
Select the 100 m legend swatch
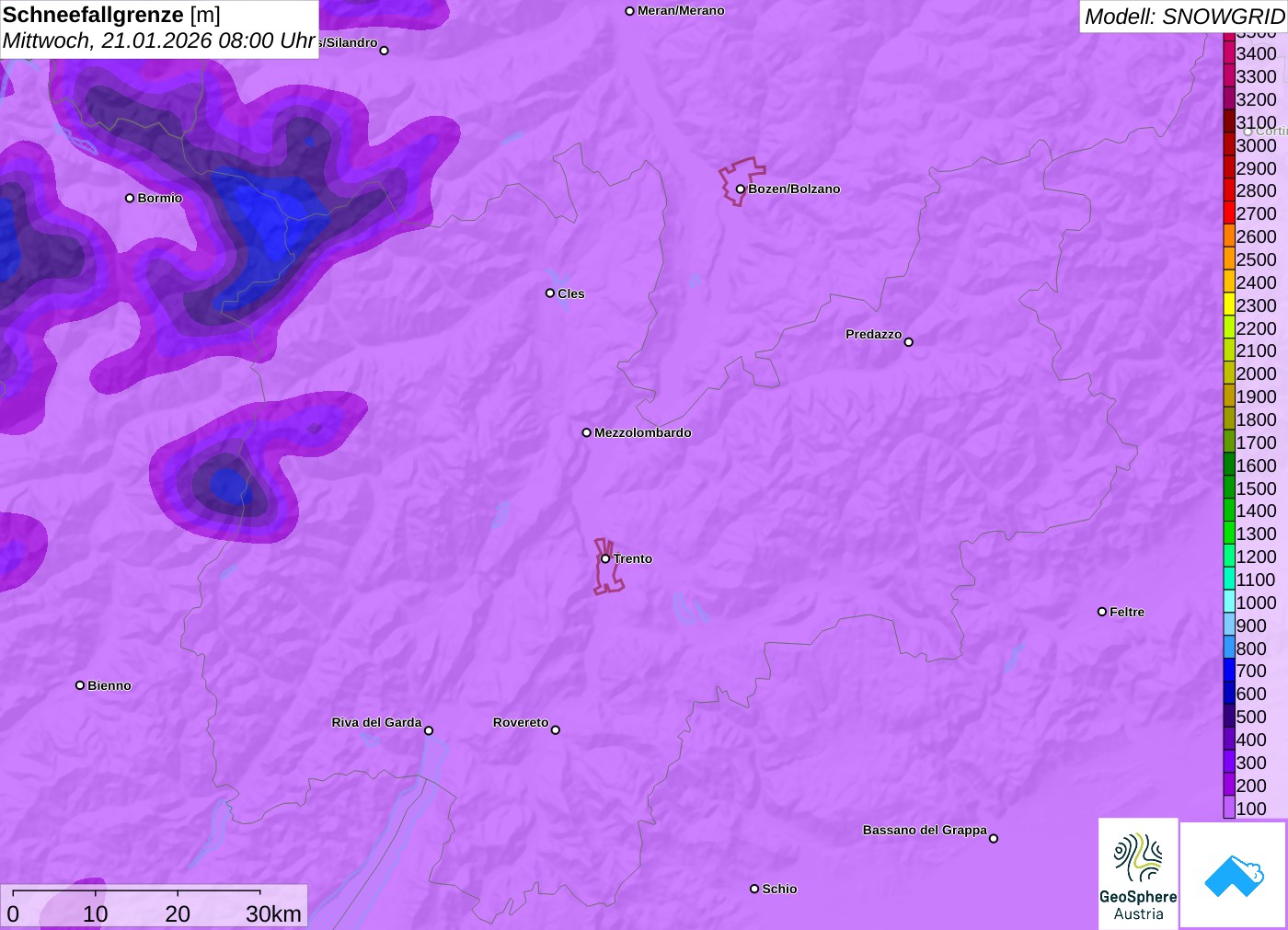(x=1229, y=808)
